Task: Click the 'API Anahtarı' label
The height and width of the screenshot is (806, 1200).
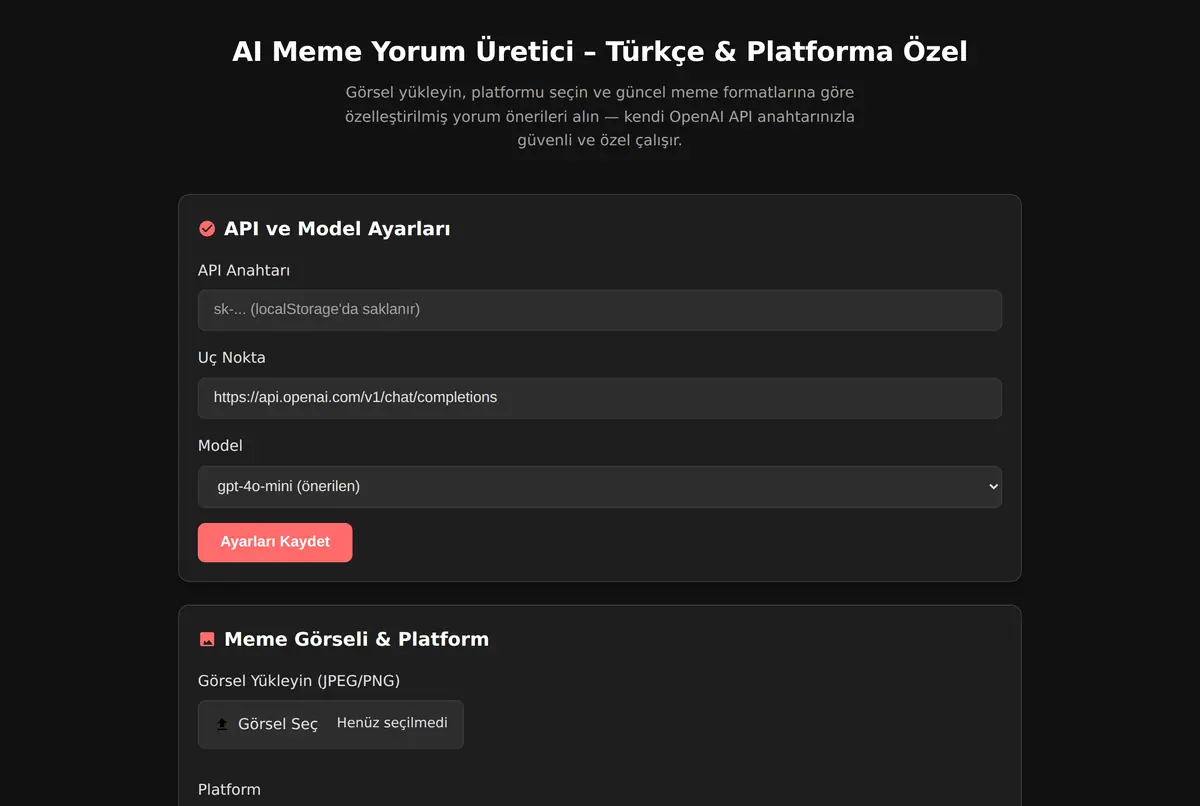Action: tap(244, 270)
